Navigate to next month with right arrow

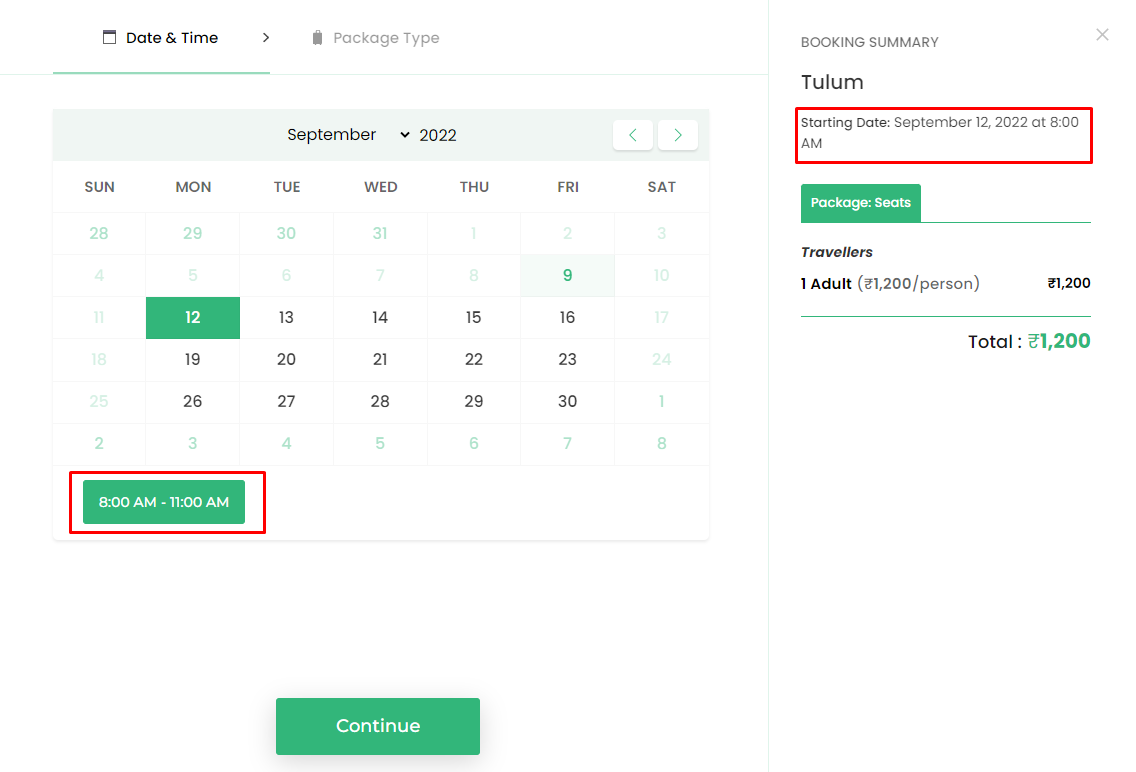pos(678,134)
